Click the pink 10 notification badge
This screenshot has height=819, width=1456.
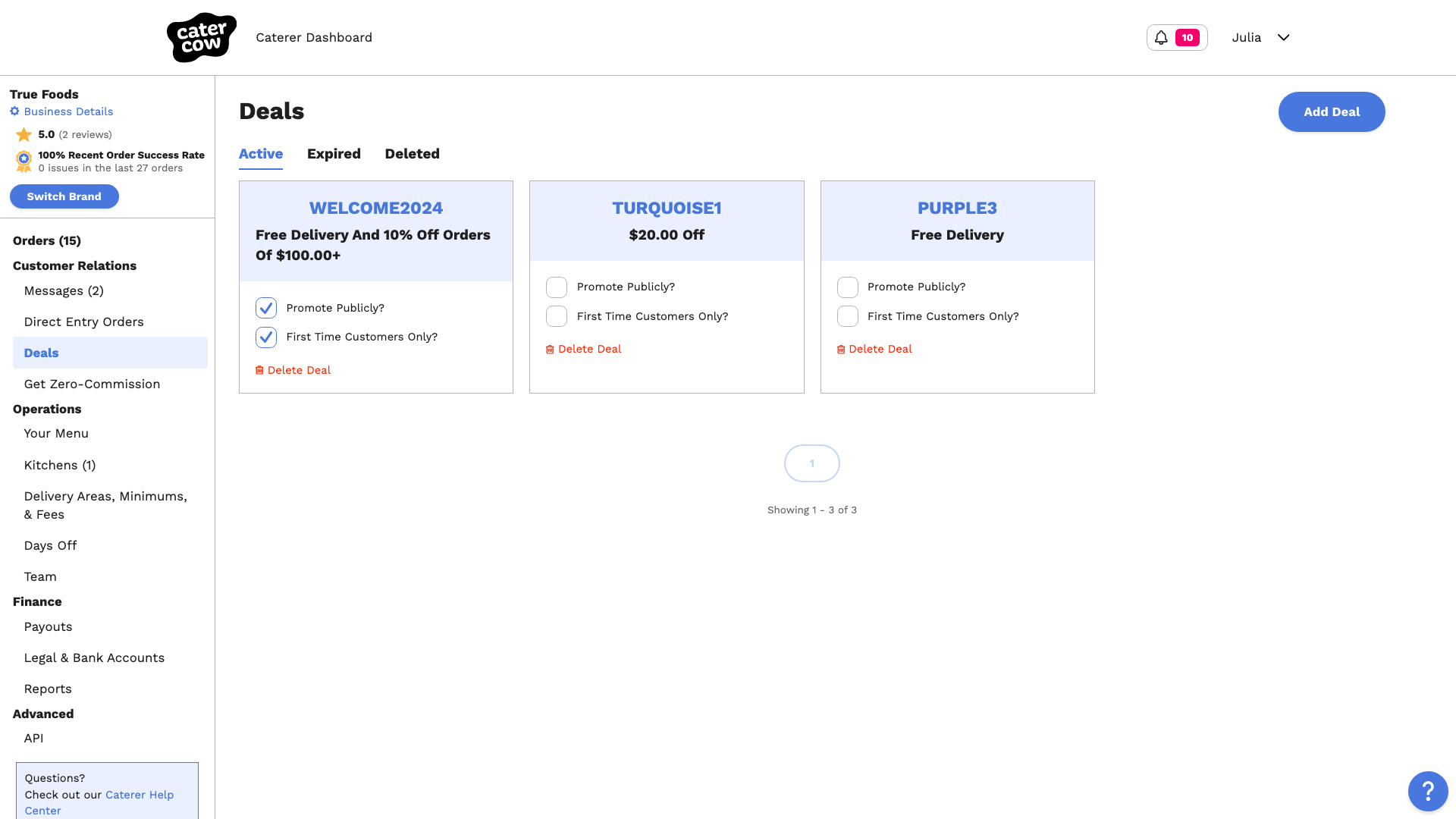(x=1187, y=37)
